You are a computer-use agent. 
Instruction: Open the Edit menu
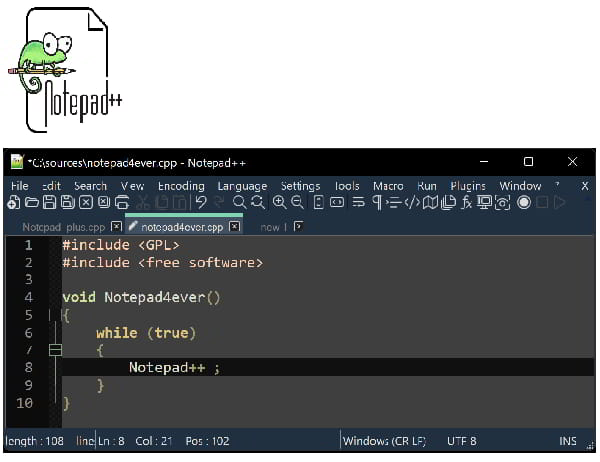51,186
